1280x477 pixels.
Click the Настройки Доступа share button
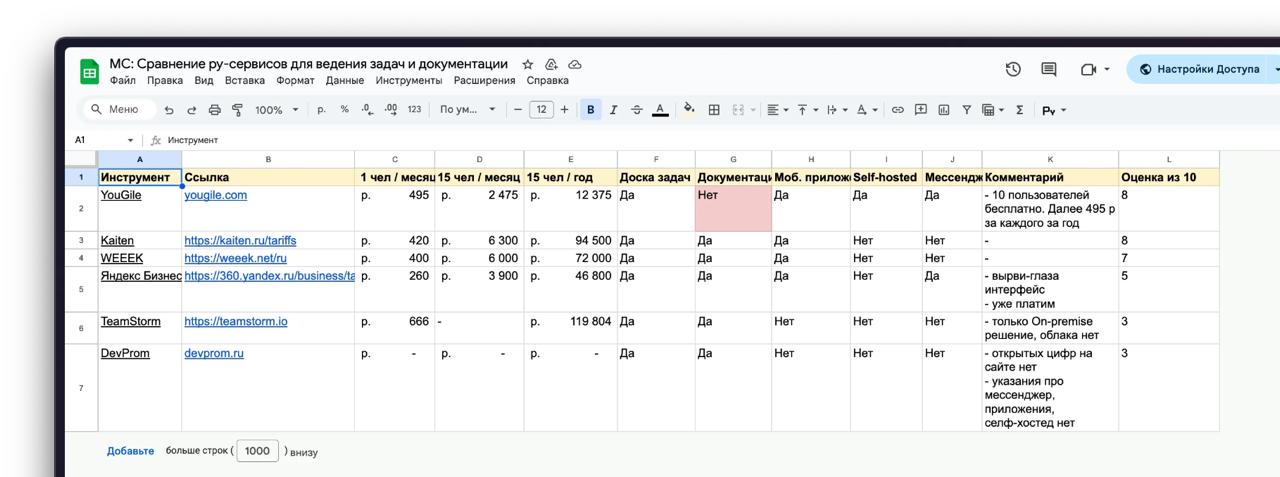click(x=1200, y=69)
